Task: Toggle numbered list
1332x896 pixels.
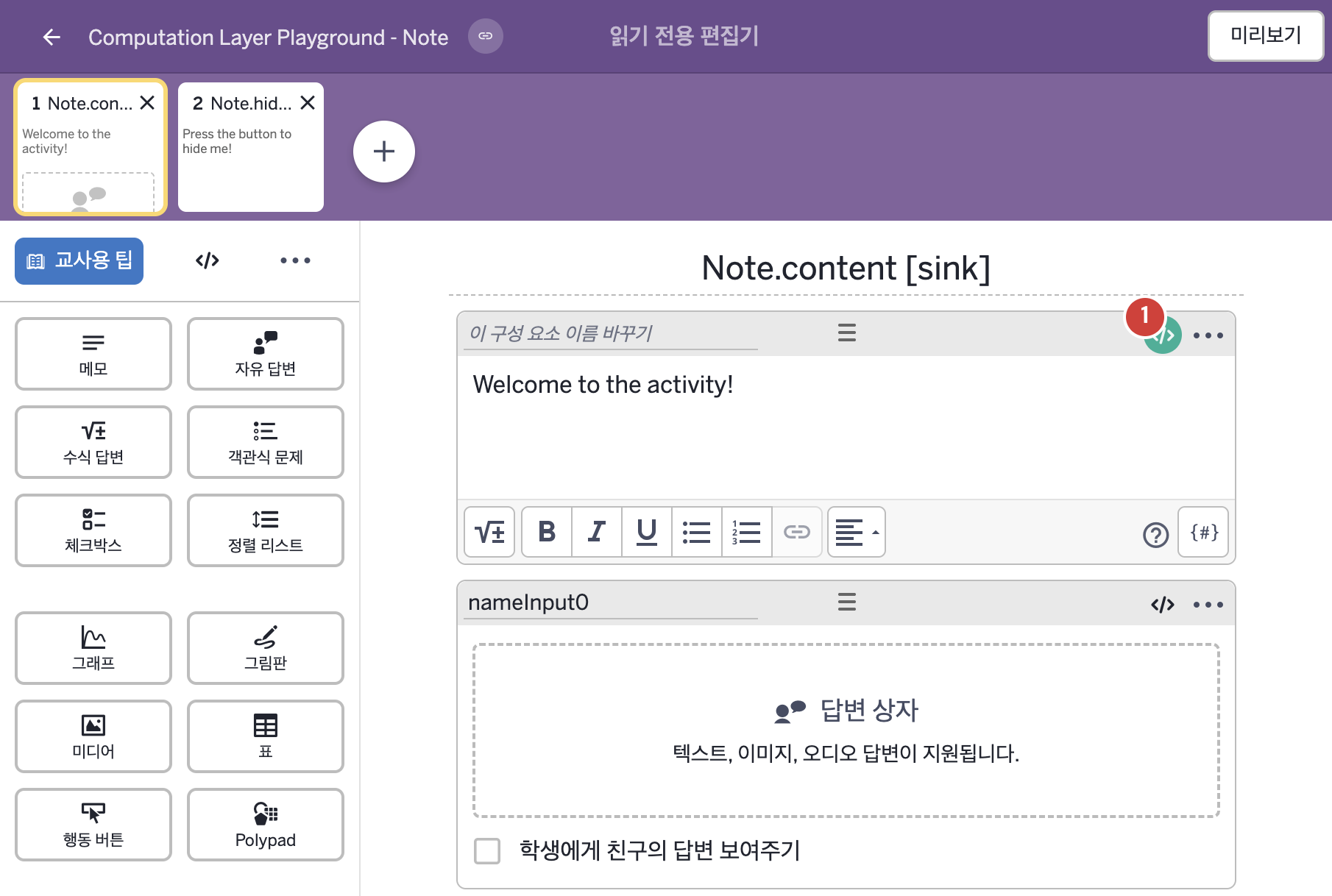Action: tap(747, 532)
